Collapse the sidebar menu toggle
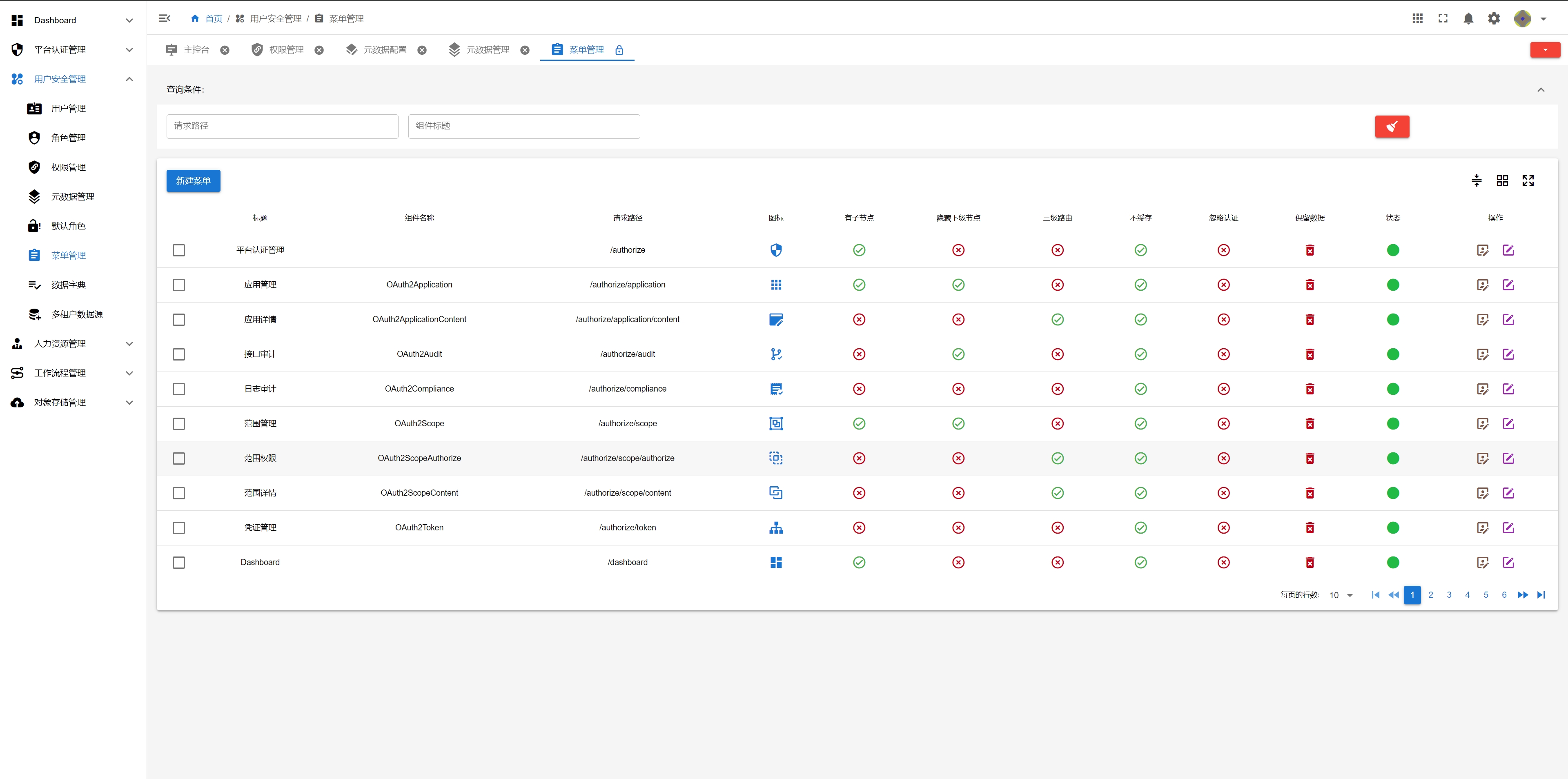 pyautogui.click(x=164, y=18)
